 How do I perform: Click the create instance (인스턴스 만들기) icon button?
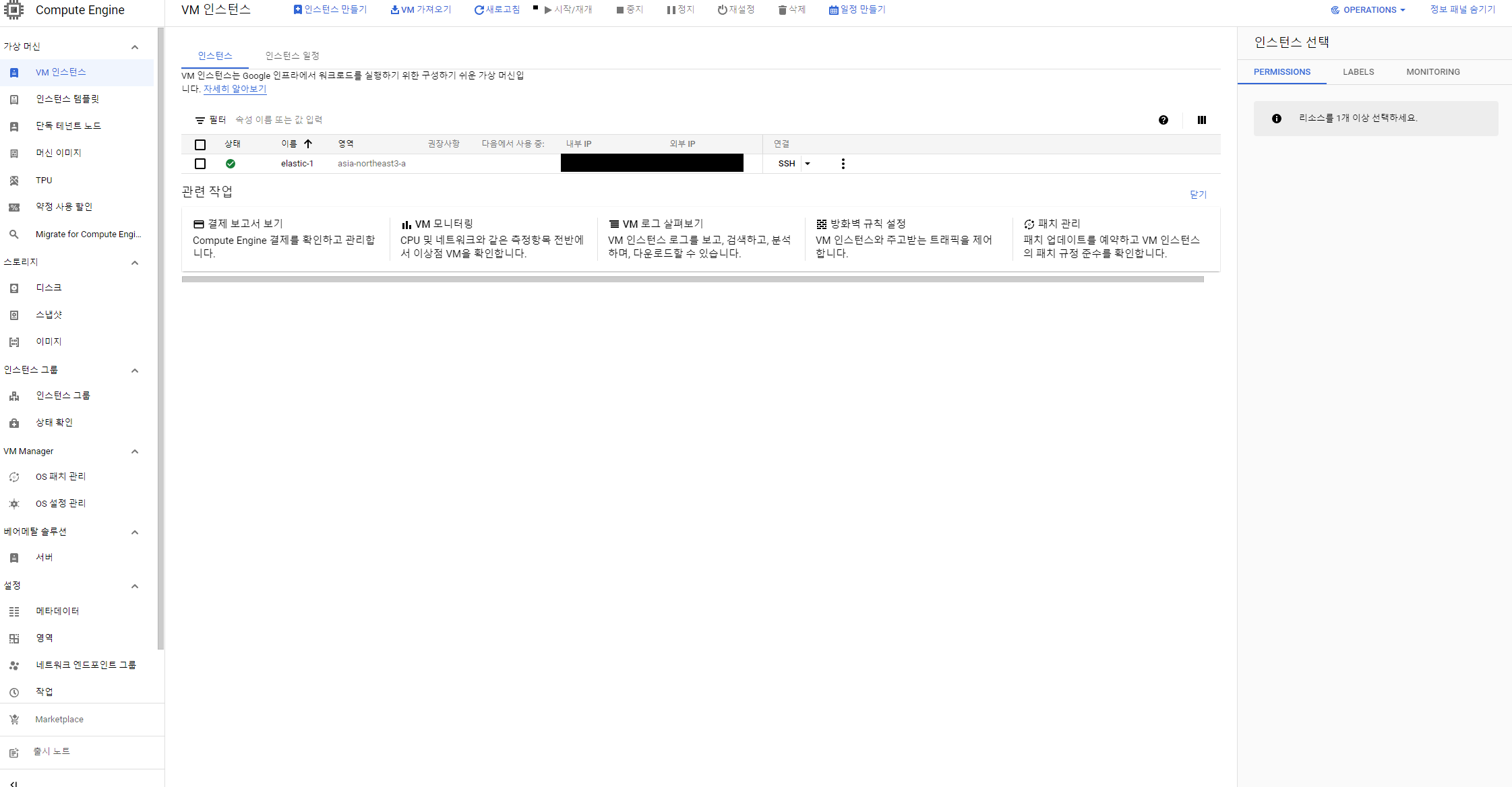(x=298, y=9)
